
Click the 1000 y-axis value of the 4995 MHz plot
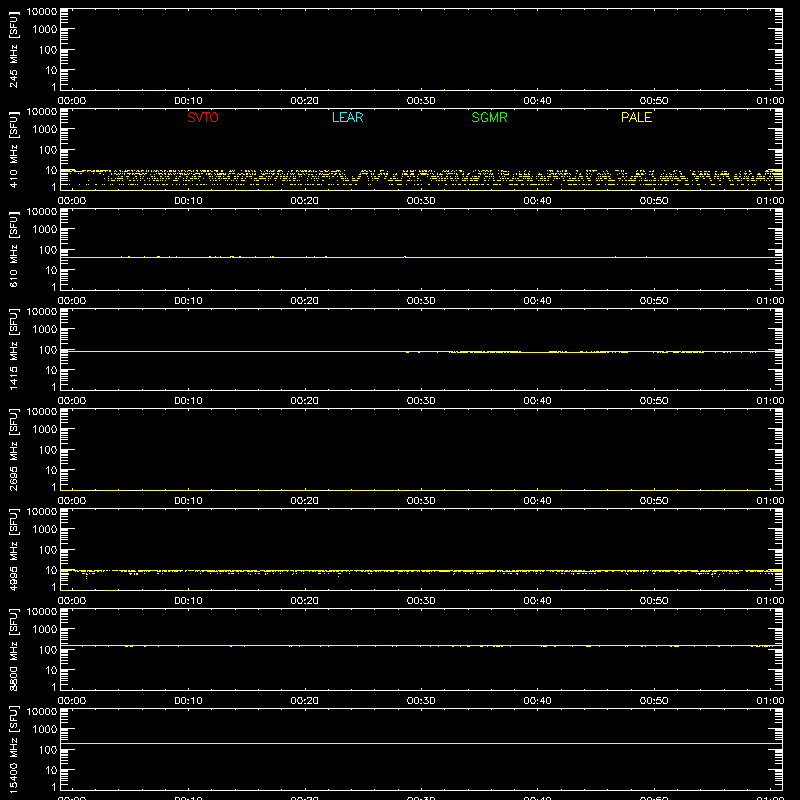[x=45, y=530]
